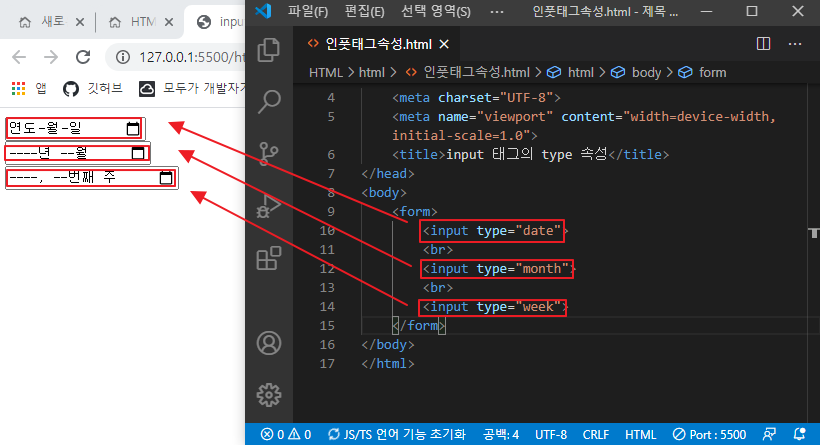Screen dimensions: 820x445
Task: Click line number 17 in gutter
Action: [x=327, y=363]
